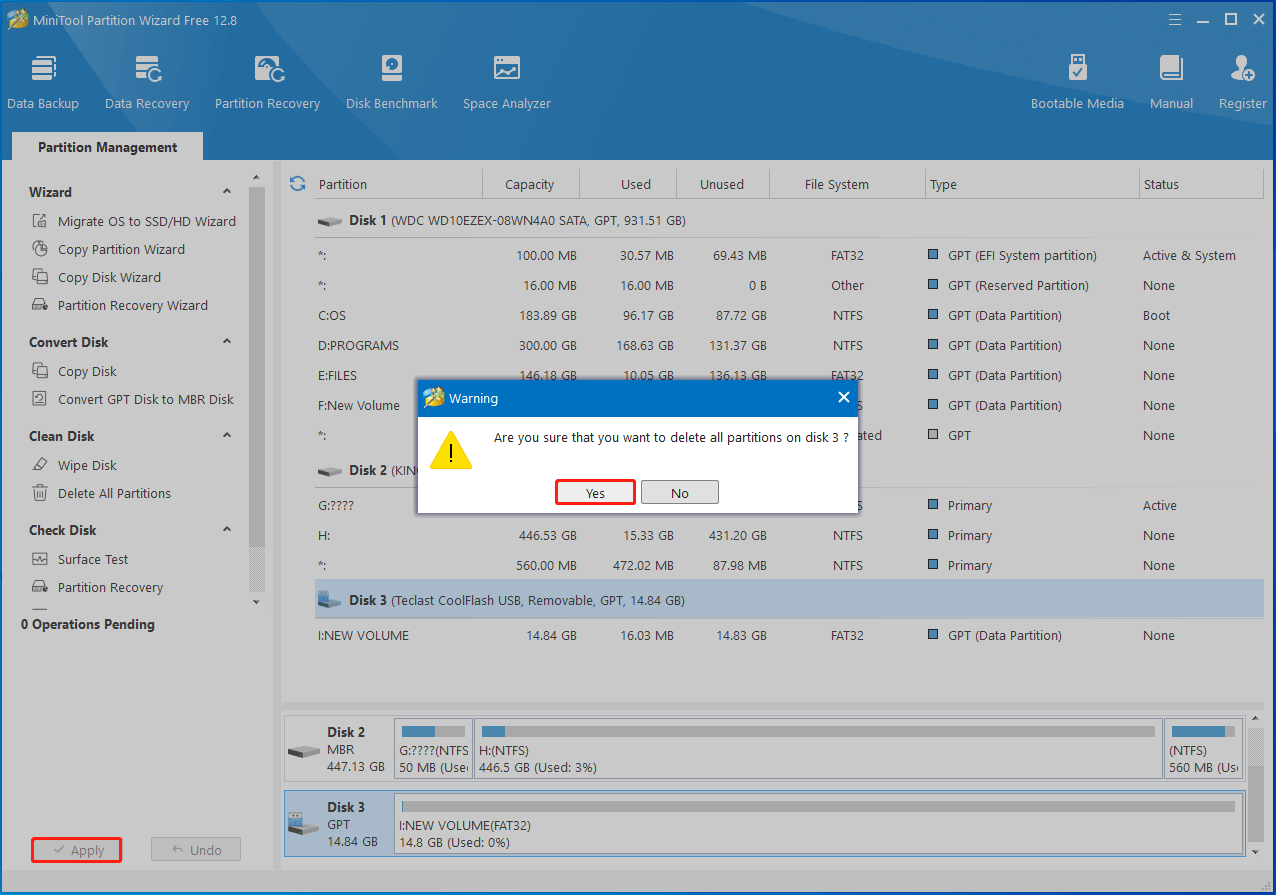Click the Undo button

coord(196,850)
